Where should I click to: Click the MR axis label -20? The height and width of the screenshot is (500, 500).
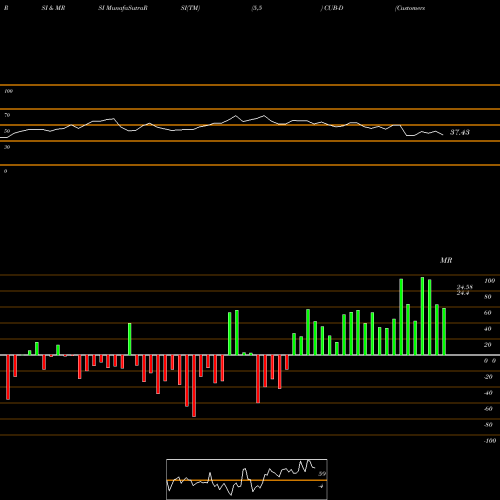pyautogui.click(x=488, y=377)
